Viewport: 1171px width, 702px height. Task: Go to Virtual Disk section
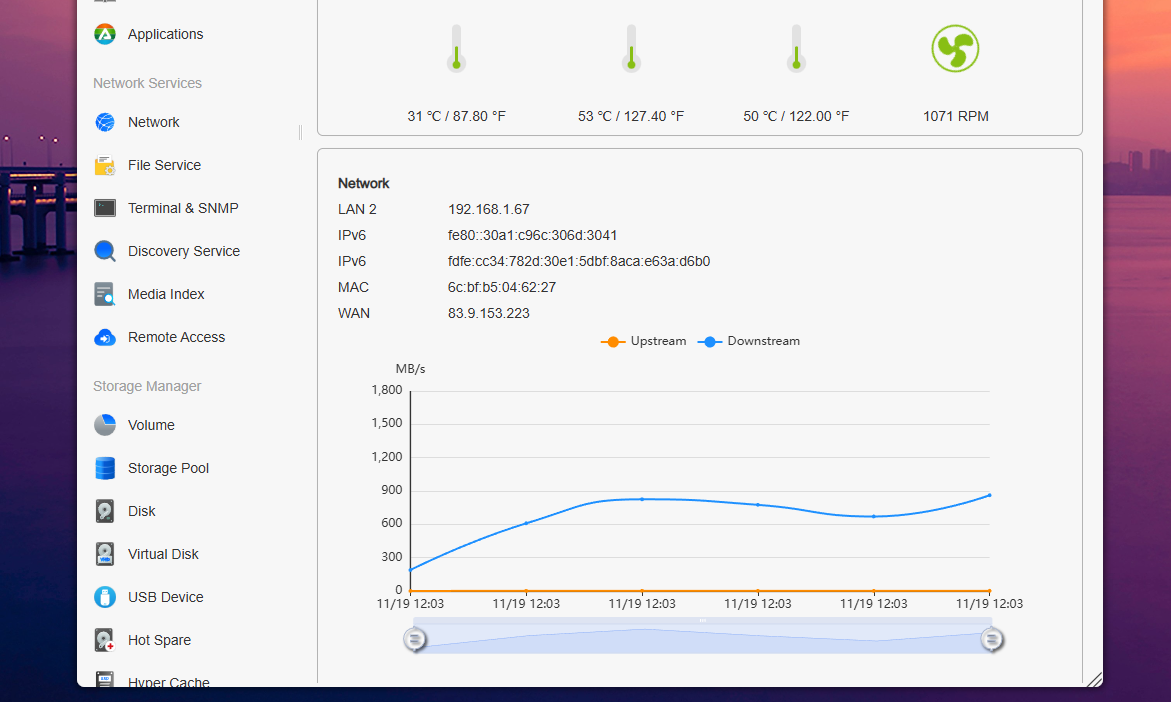[163, 554]
